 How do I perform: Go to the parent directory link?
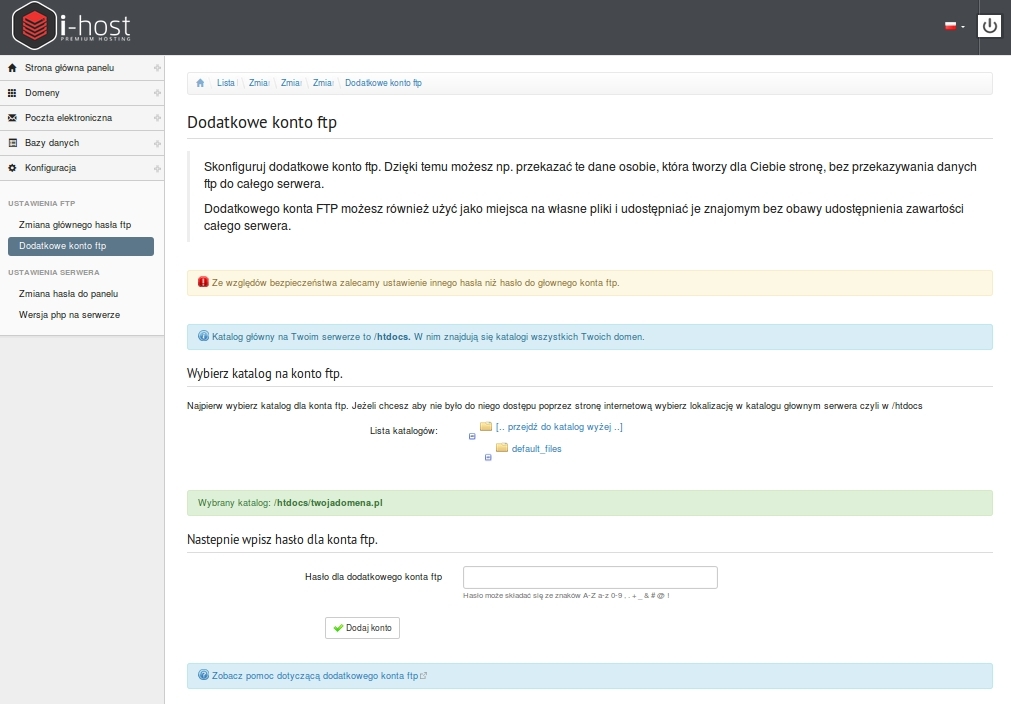click(559, 427)
